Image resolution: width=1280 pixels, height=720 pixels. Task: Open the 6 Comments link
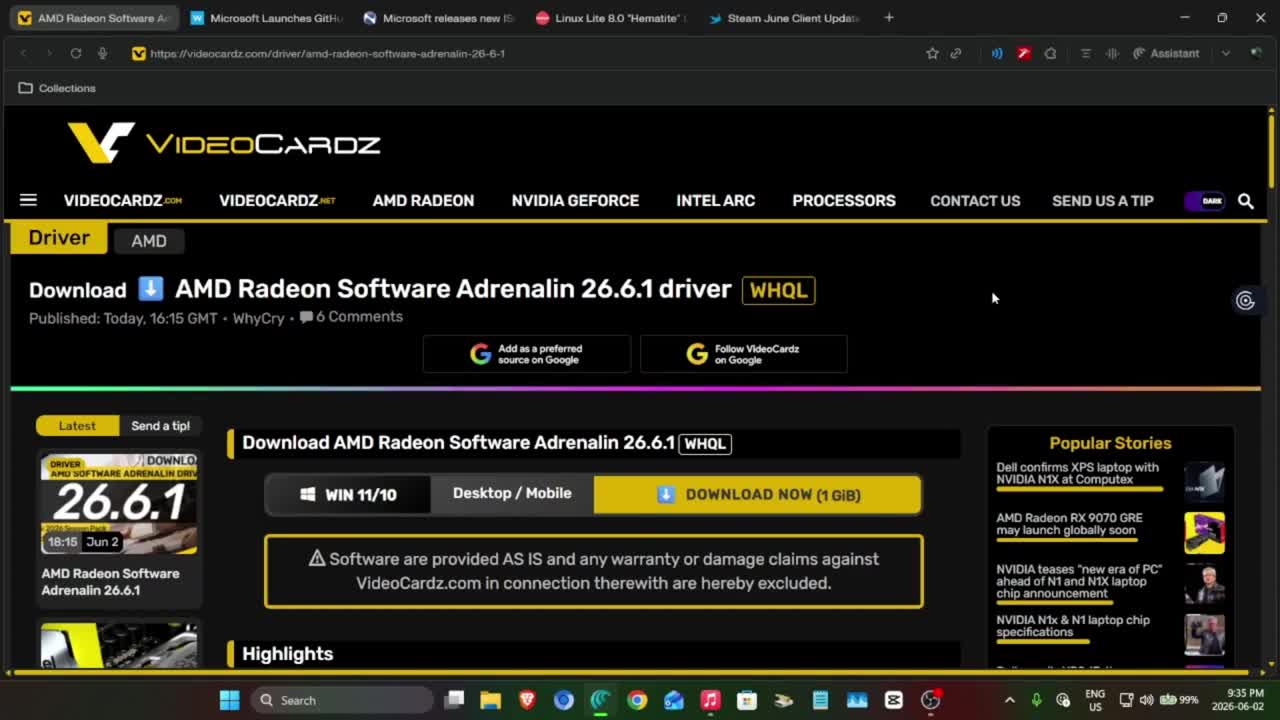coord(351,317)
